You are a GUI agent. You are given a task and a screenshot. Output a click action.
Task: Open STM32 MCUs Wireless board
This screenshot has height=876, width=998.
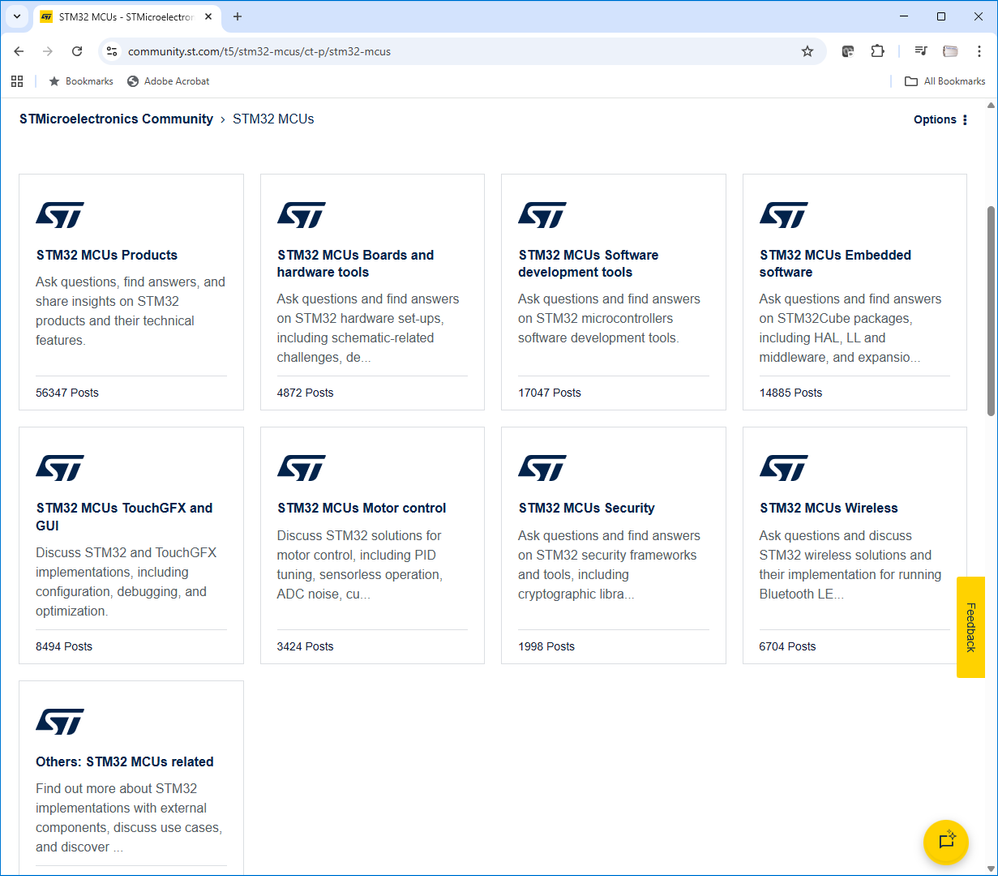[828, 508]
